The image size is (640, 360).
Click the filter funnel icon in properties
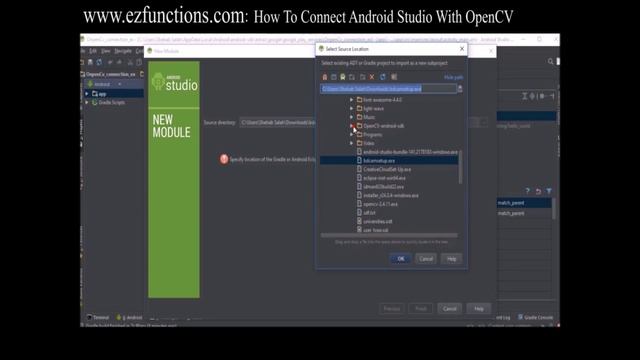(549, 191)
